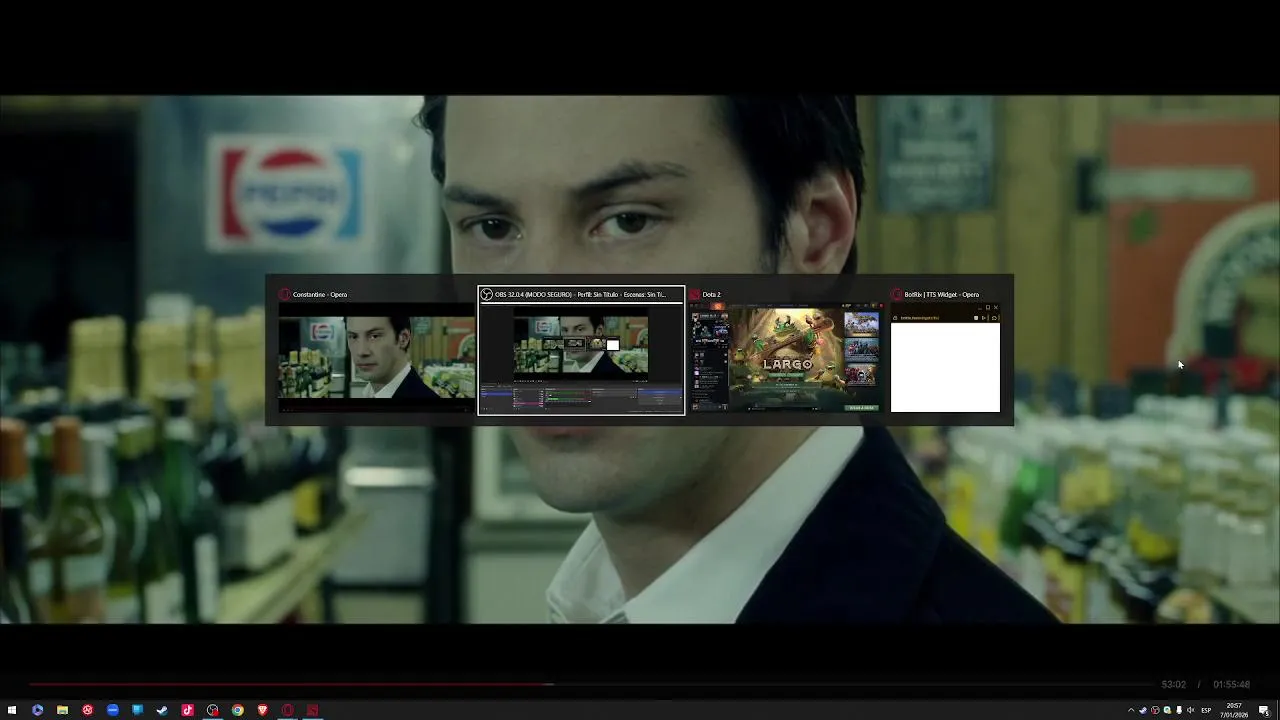Open Dota 2 from the taskbar
This screenshot has width=1280, height=720.
312,710
